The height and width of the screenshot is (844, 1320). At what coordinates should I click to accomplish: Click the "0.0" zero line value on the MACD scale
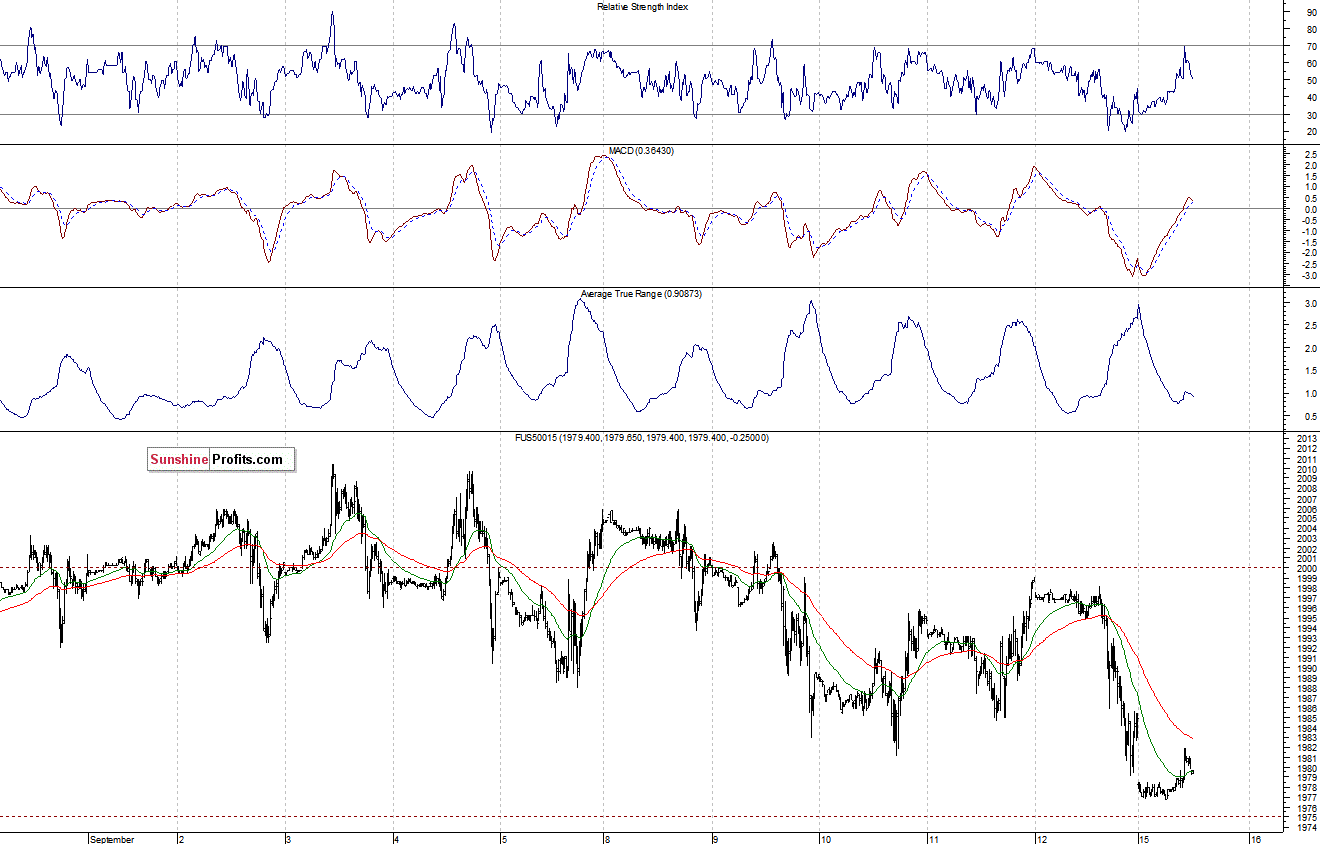click(1310, 209)
